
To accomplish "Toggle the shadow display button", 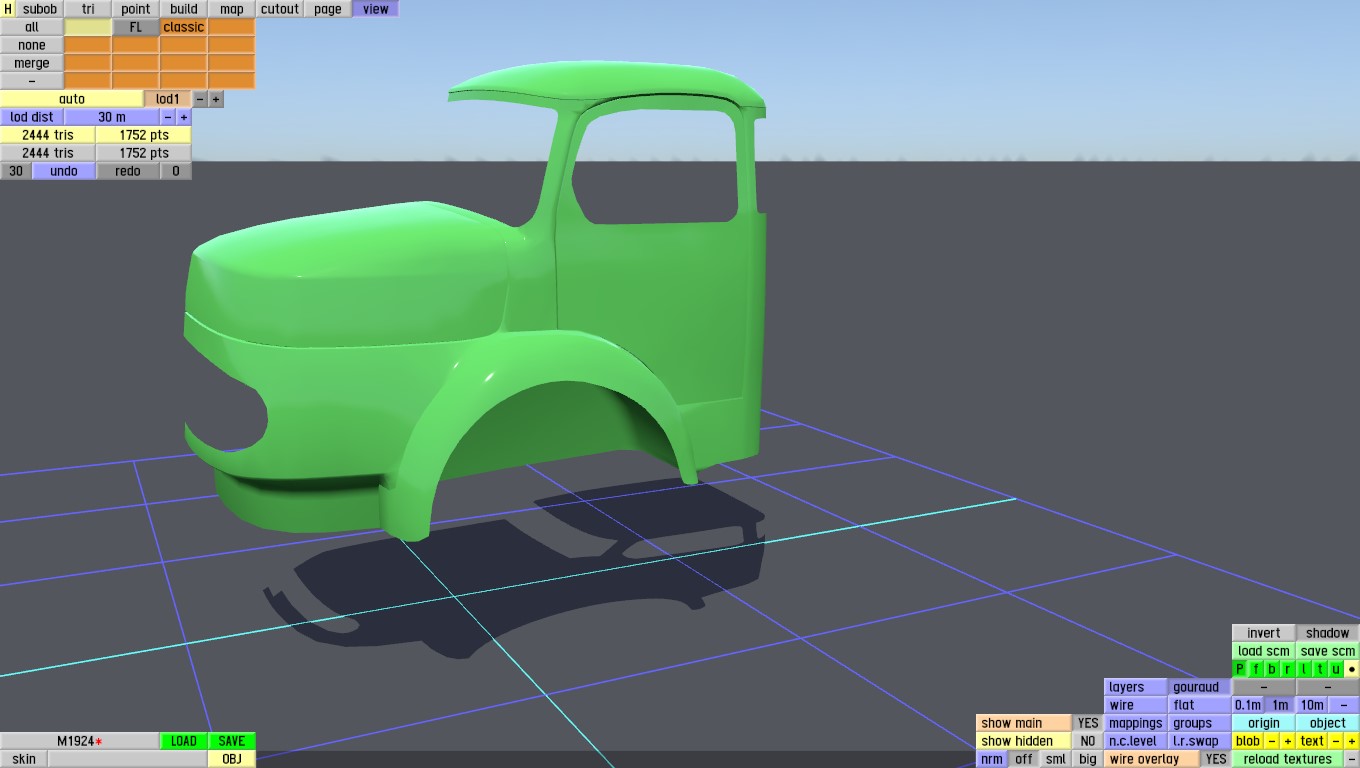I will pyautogui.click(x=1328, y=633).
